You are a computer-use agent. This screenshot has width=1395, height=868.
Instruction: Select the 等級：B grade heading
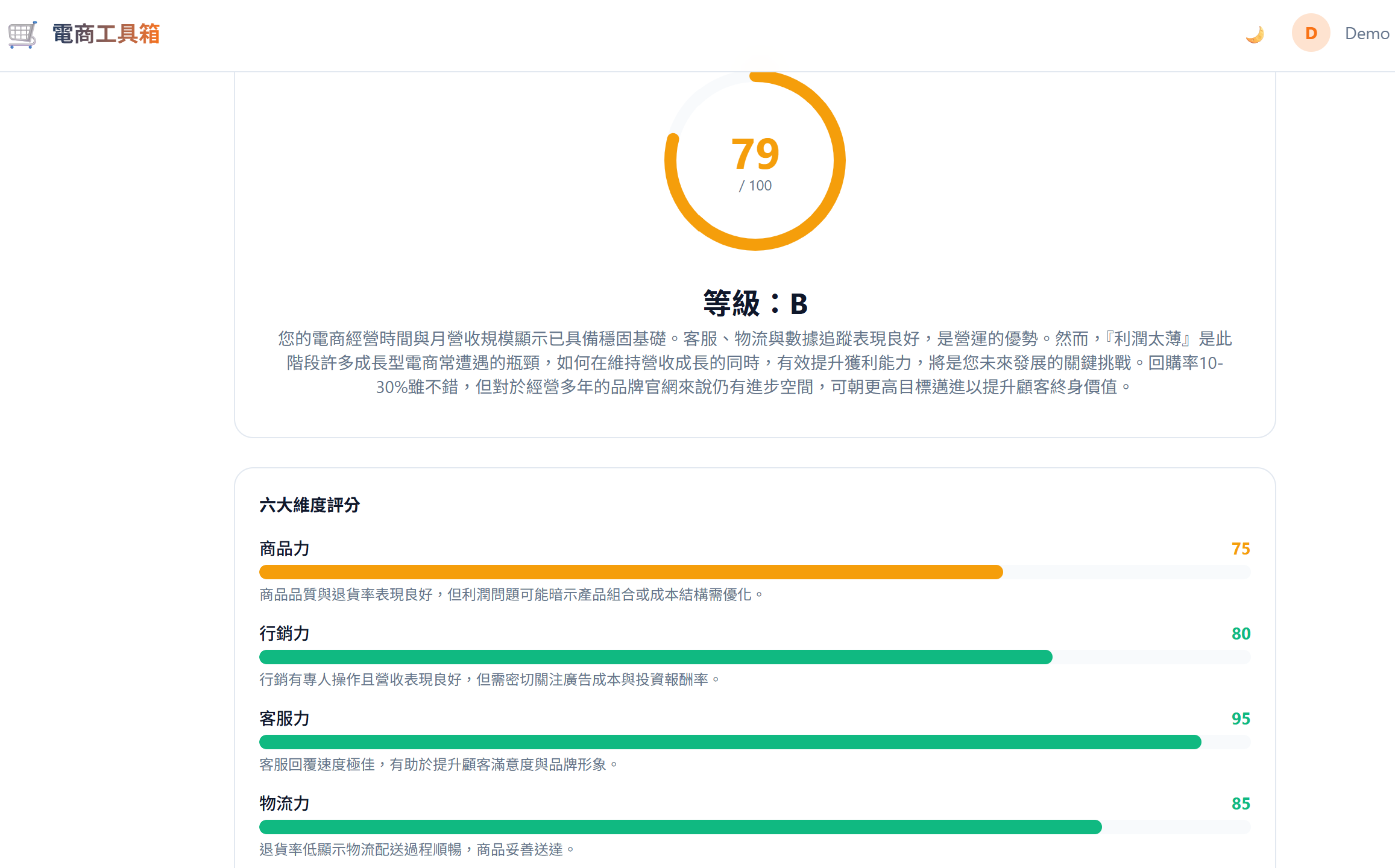[x=755, y=303]
